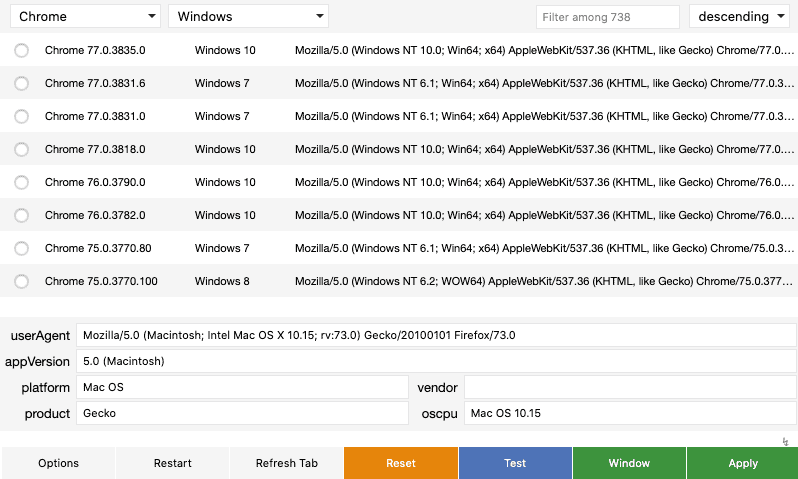The image size is (798, 479).
Task: Click the oscpu input field
Action: pos(630,413)
